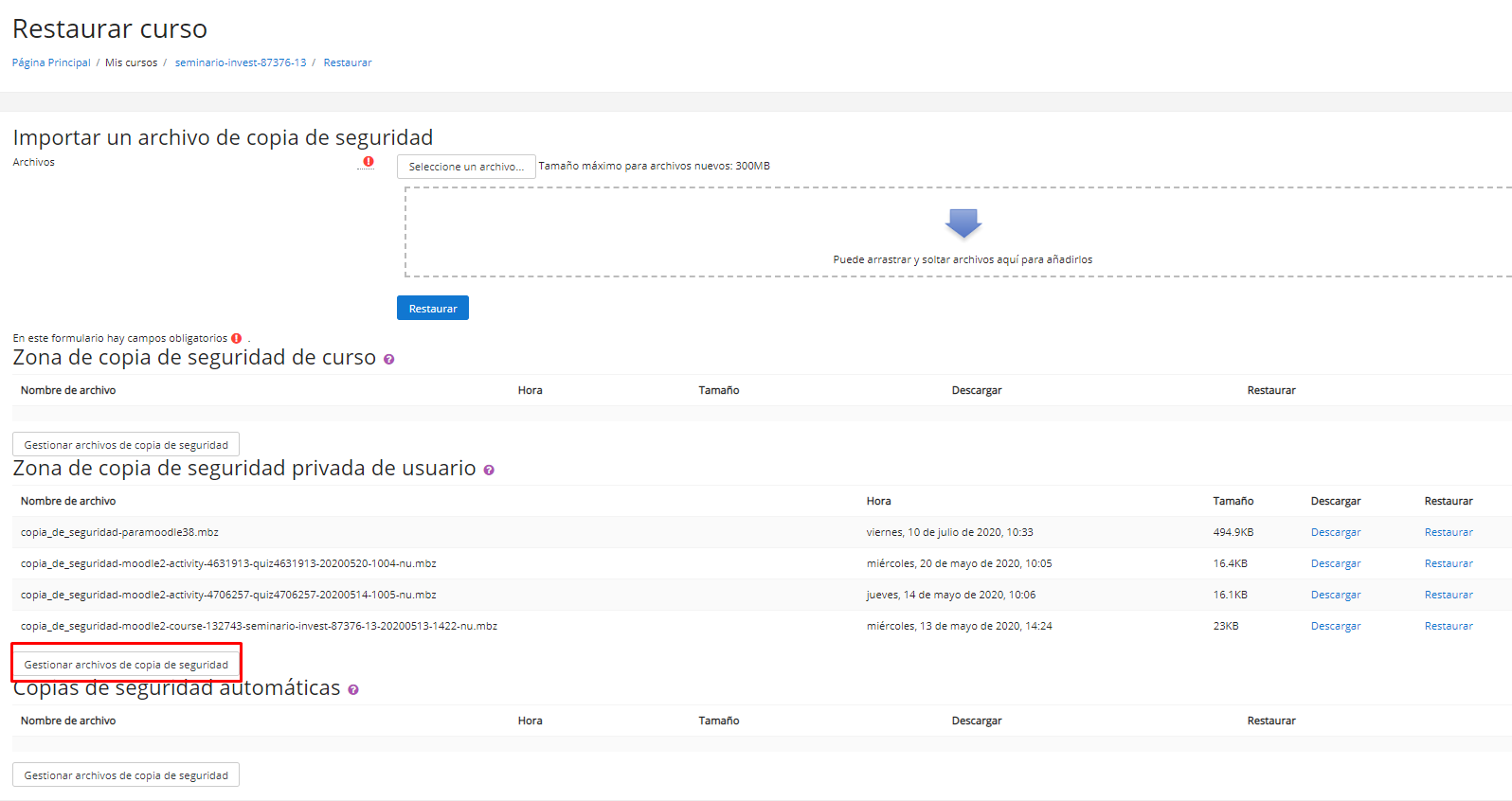Screen dimensions: 1512x801
Task: Restore the seminario-invest course backup from May 13
Action: [x=1448, y=626]
